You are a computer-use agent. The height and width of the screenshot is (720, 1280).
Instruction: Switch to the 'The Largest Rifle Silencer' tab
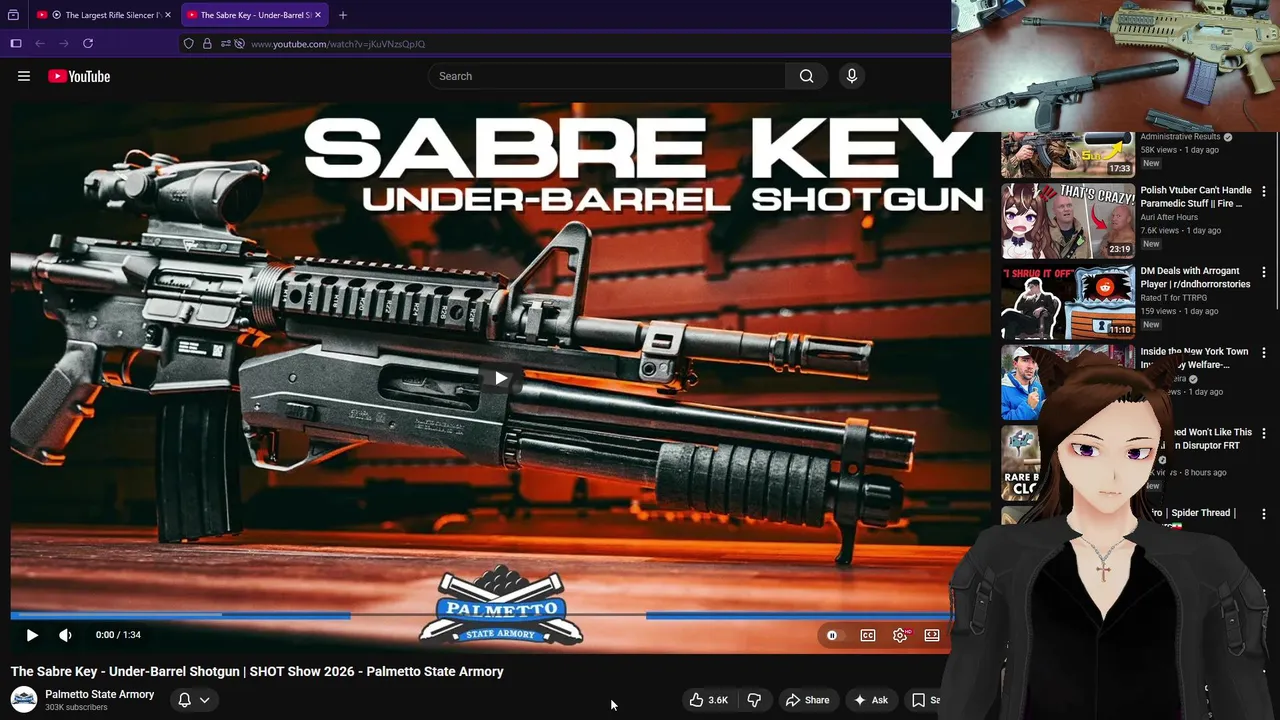pyautogui.click(x=105, y=15)
